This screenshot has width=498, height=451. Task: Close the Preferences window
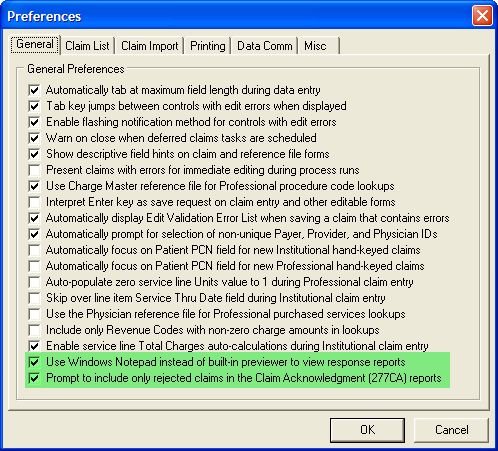482,16
